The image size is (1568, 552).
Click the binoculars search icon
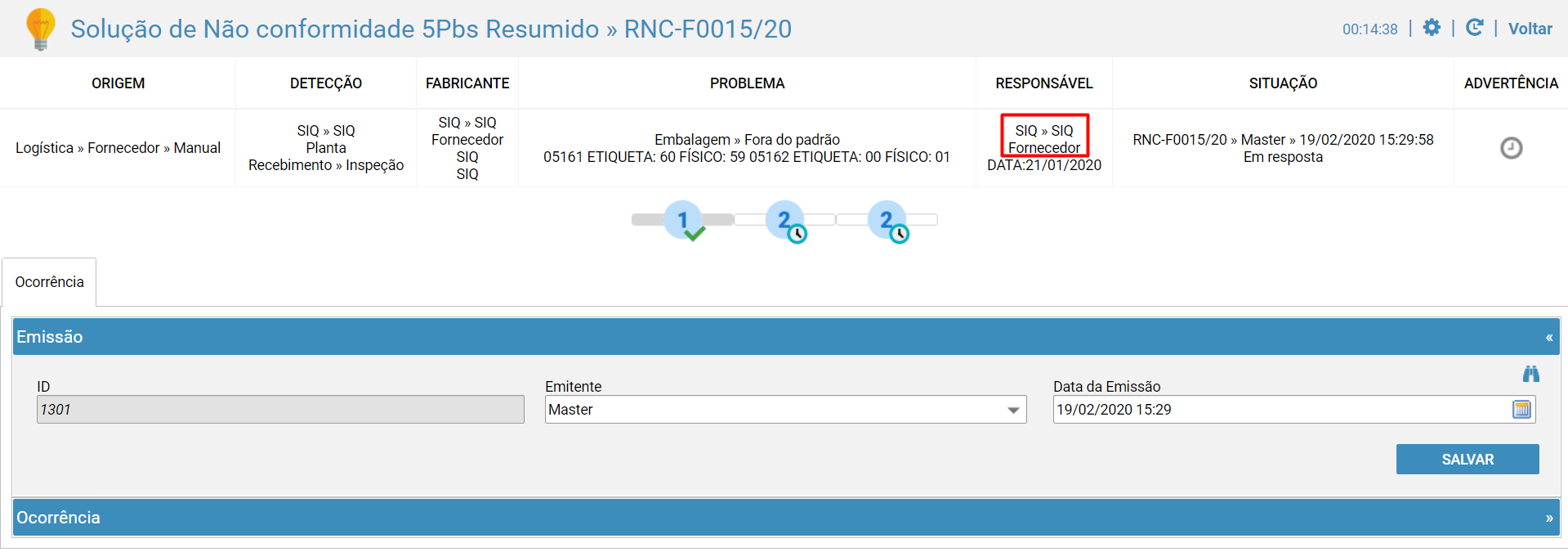coord(1530,374)
